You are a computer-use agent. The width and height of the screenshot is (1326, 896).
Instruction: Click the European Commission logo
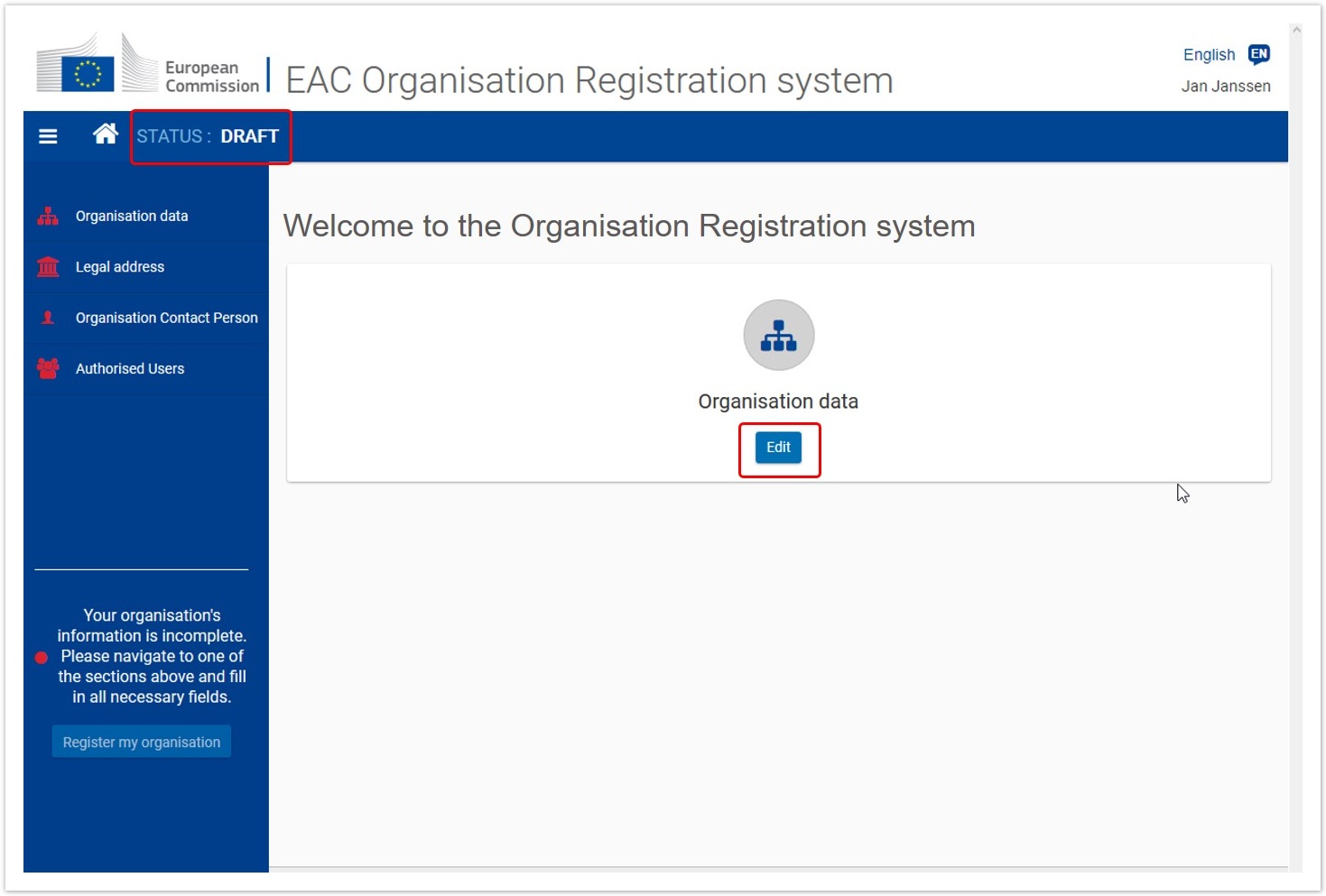[149, 63]
